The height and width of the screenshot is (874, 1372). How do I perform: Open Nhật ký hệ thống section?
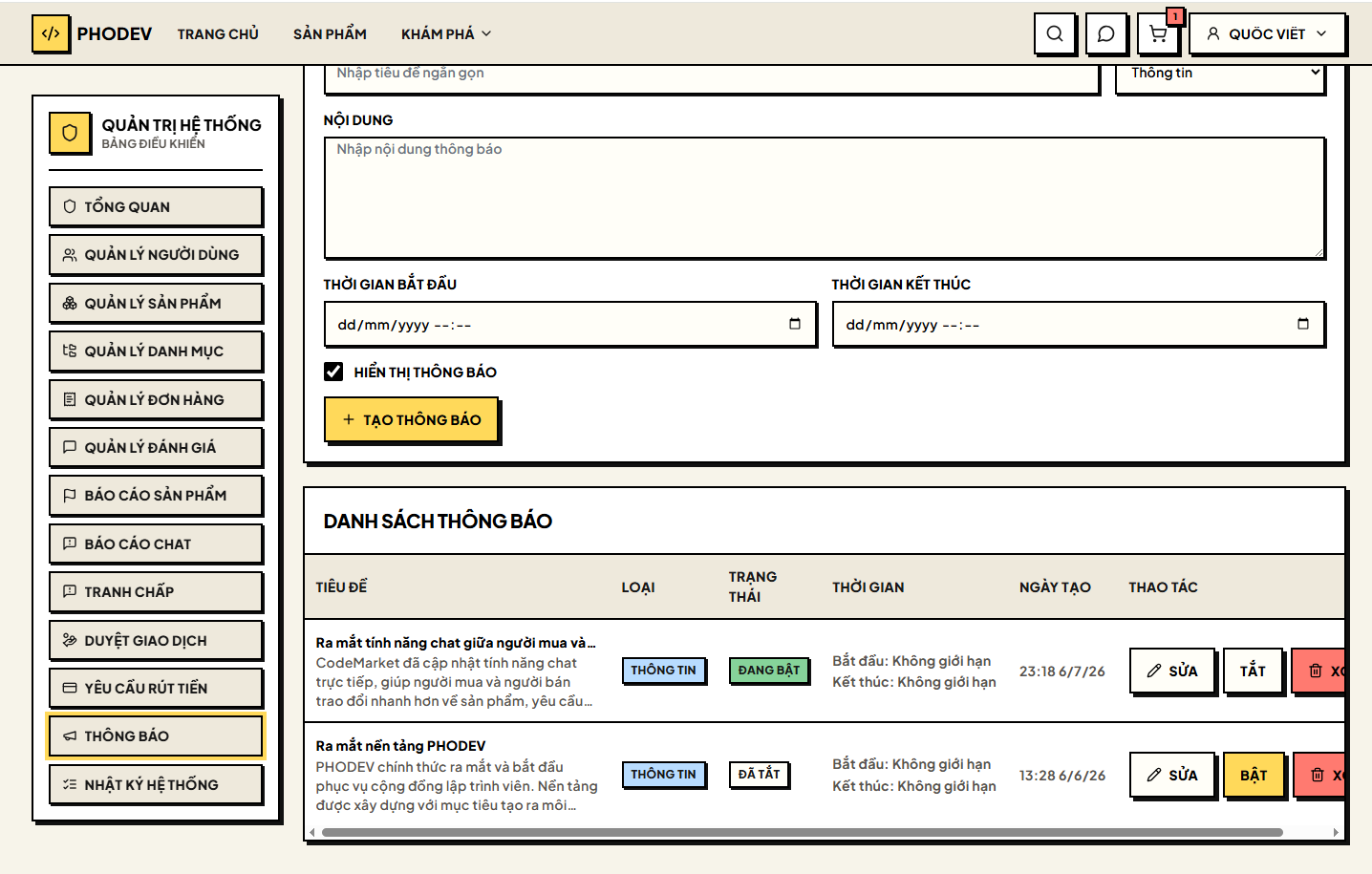pyautogui.click(x=156, y=784)
